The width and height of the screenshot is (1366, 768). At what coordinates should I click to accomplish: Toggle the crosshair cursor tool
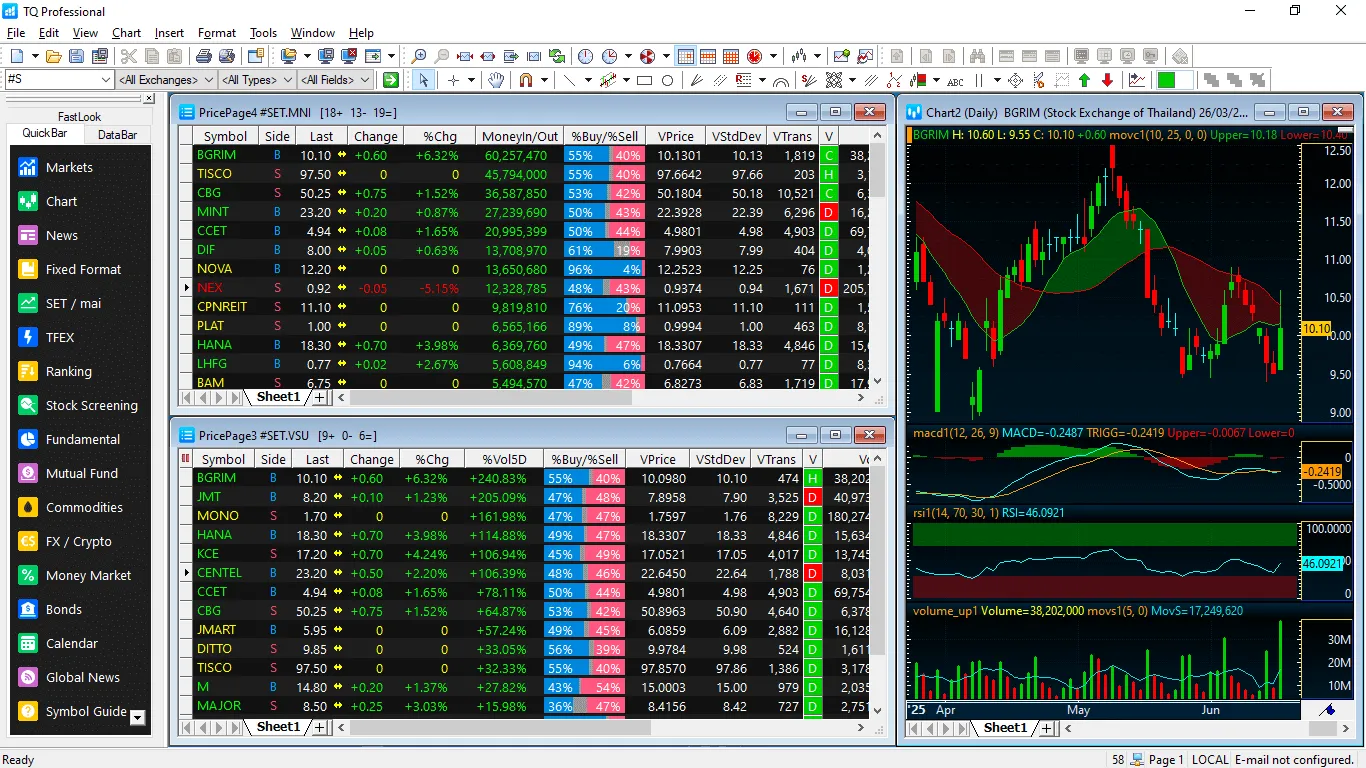[x=453, y=80]
